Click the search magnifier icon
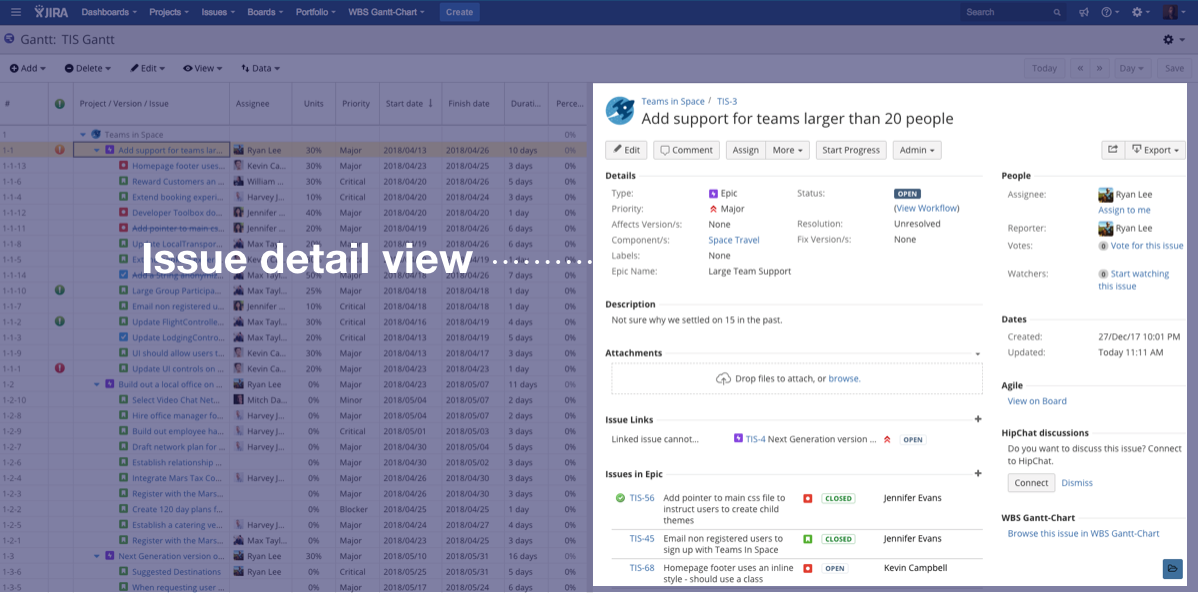1198x593 pixels. [1057, 12]
